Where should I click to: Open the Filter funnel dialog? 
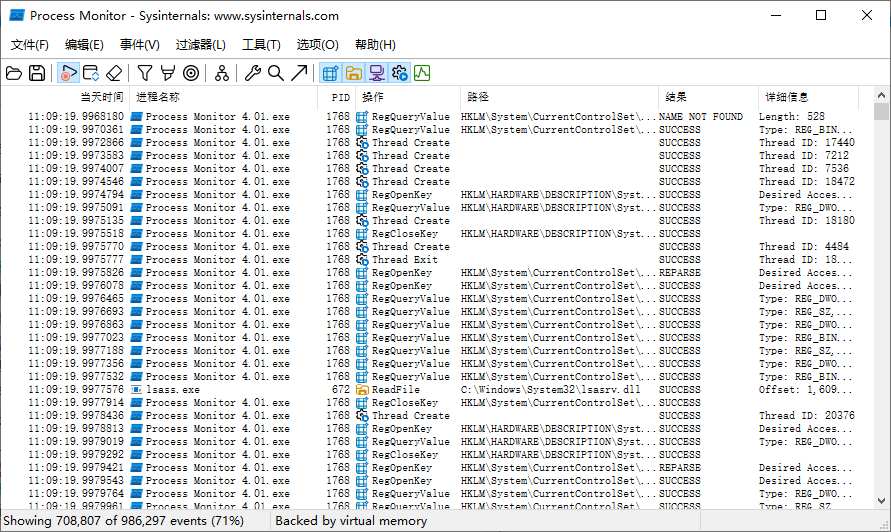[x=144, y=73]
